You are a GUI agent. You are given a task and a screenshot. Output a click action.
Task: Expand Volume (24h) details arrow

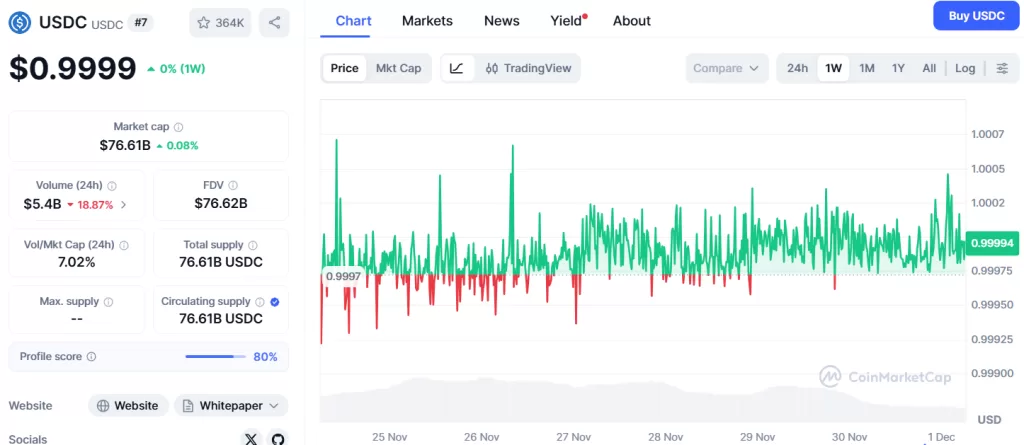click(123, 204)
